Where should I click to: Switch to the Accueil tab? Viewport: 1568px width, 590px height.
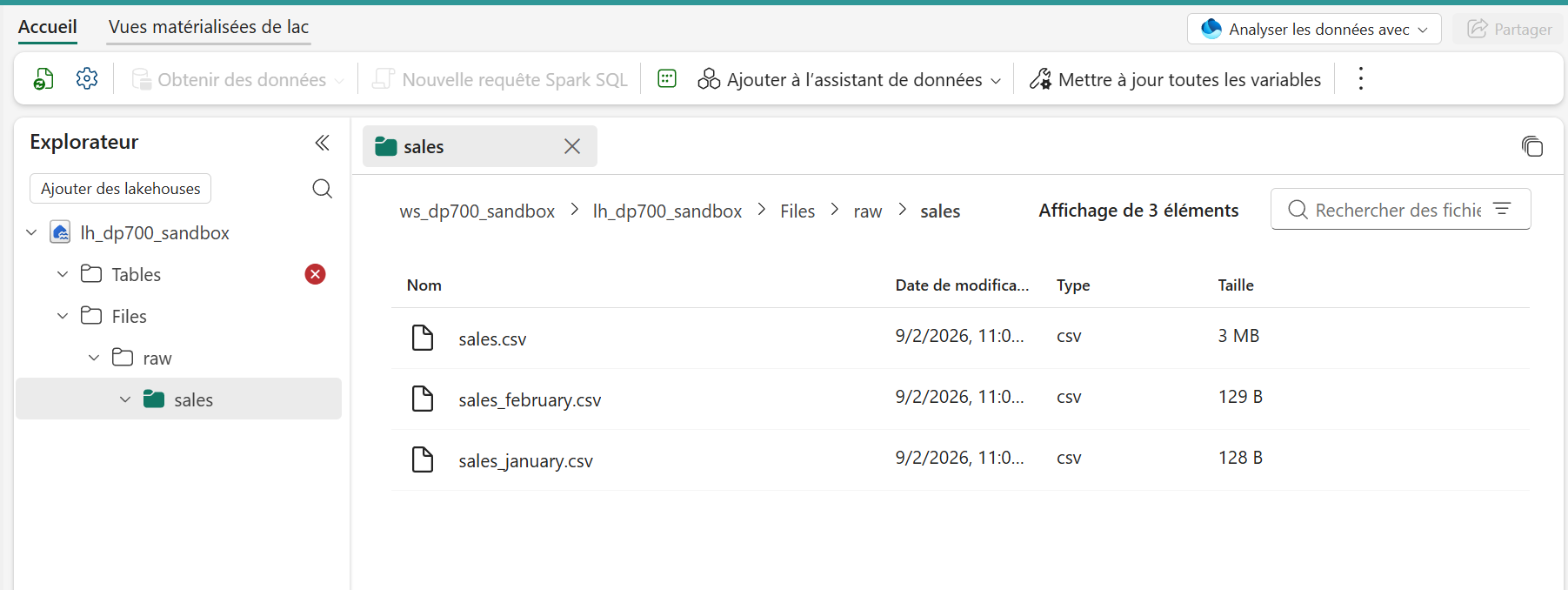[48, 27]
